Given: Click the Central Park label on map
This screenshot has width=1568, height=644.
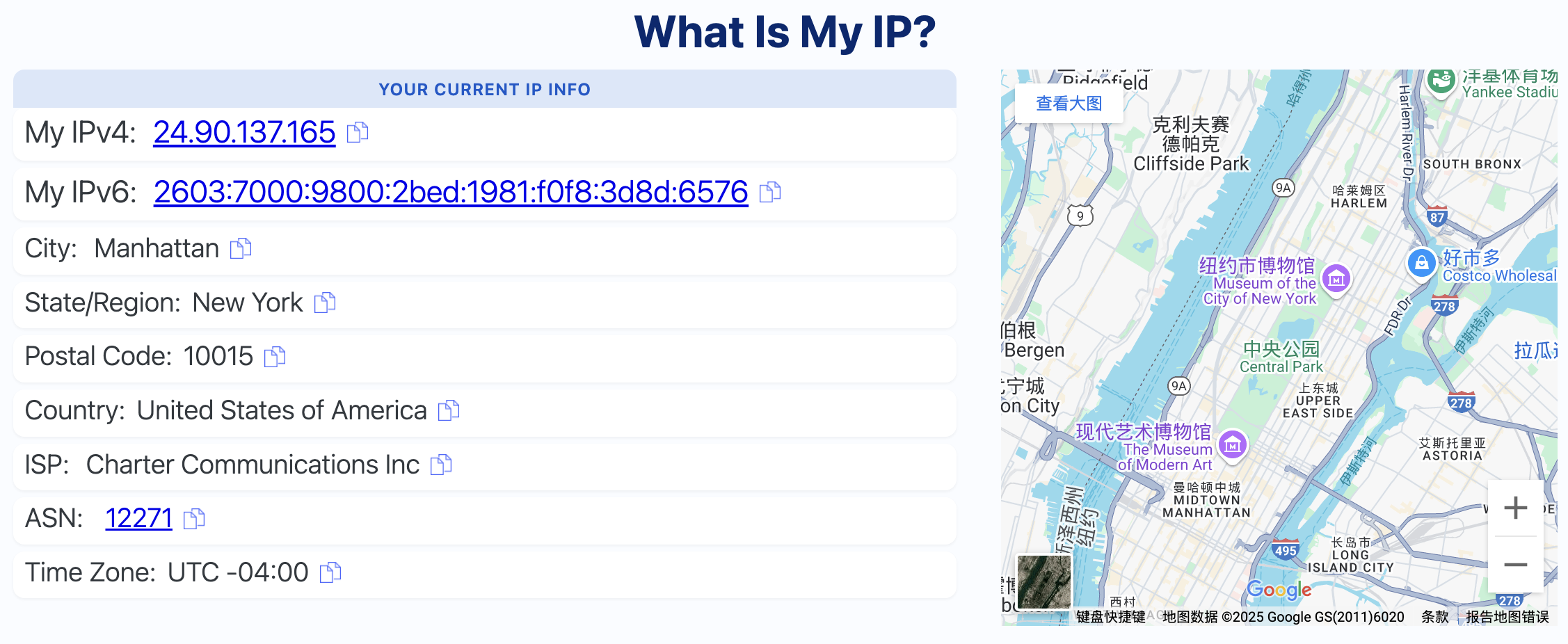Looking at the screenshot, I should point(1281,357).
